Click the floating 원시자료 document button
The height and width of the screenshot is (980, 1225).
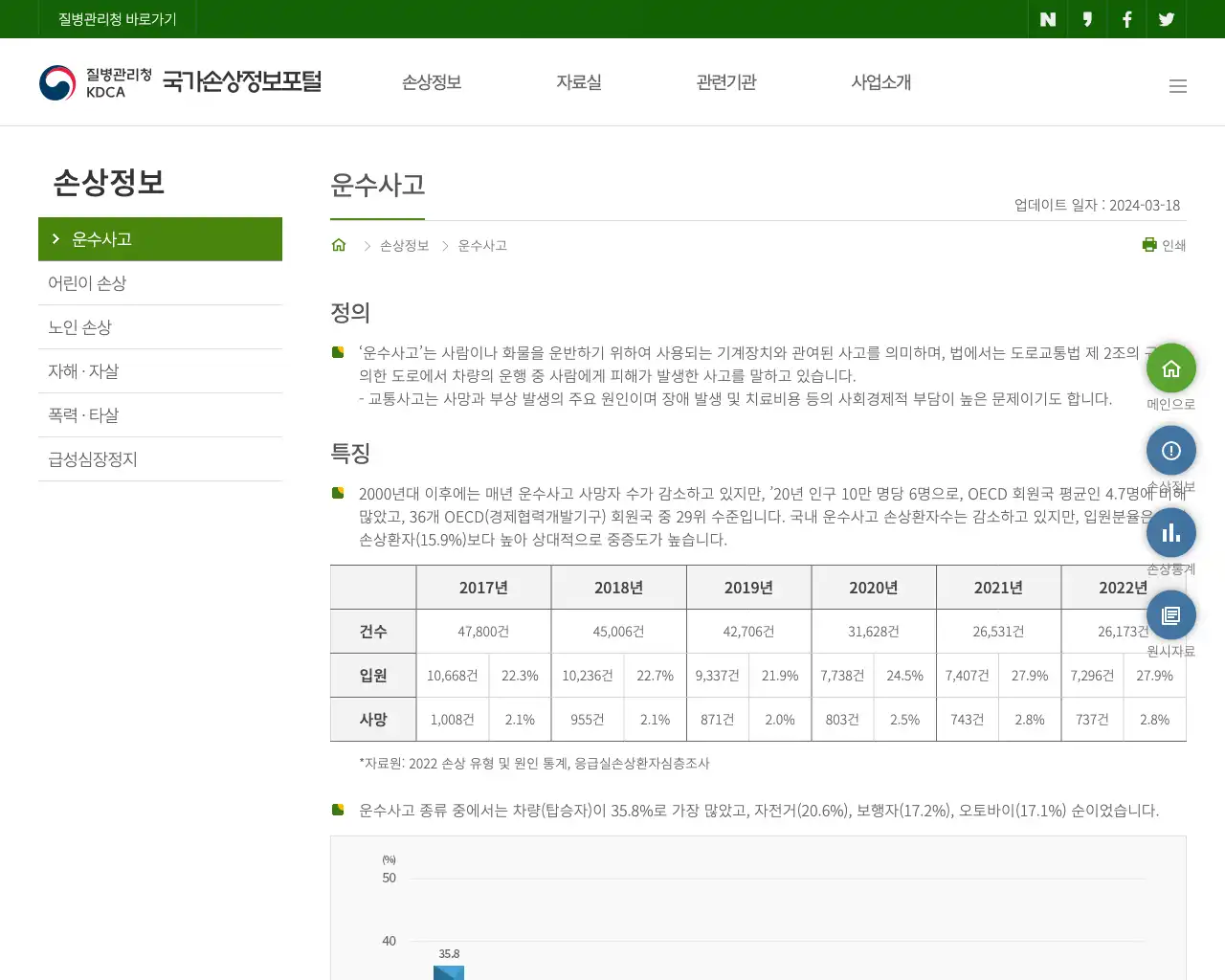(1171, 615)
